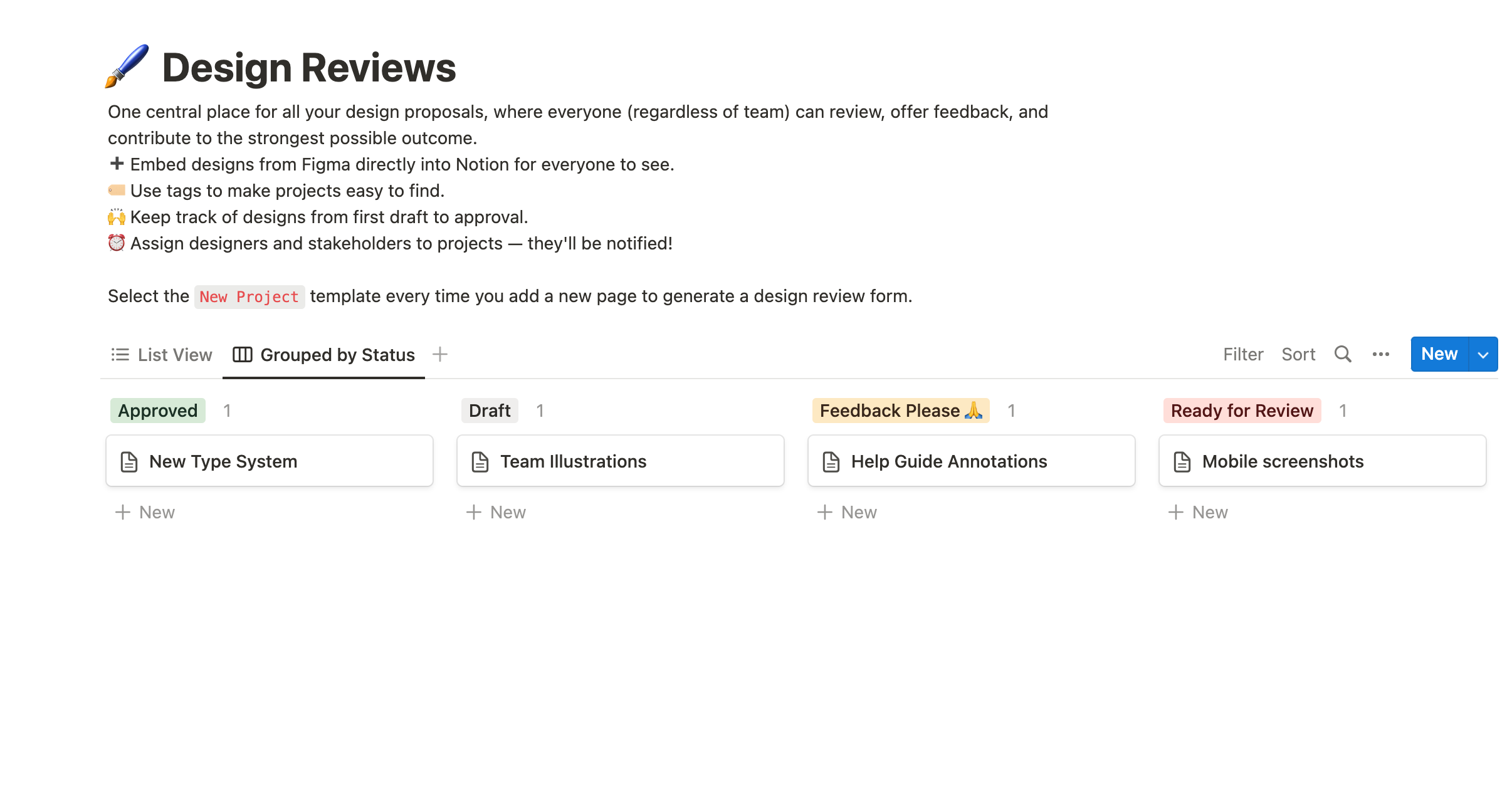This screenshot has height=791, width=1512.
Task: Open search in the database toolbar
Action: [1343, 354]
